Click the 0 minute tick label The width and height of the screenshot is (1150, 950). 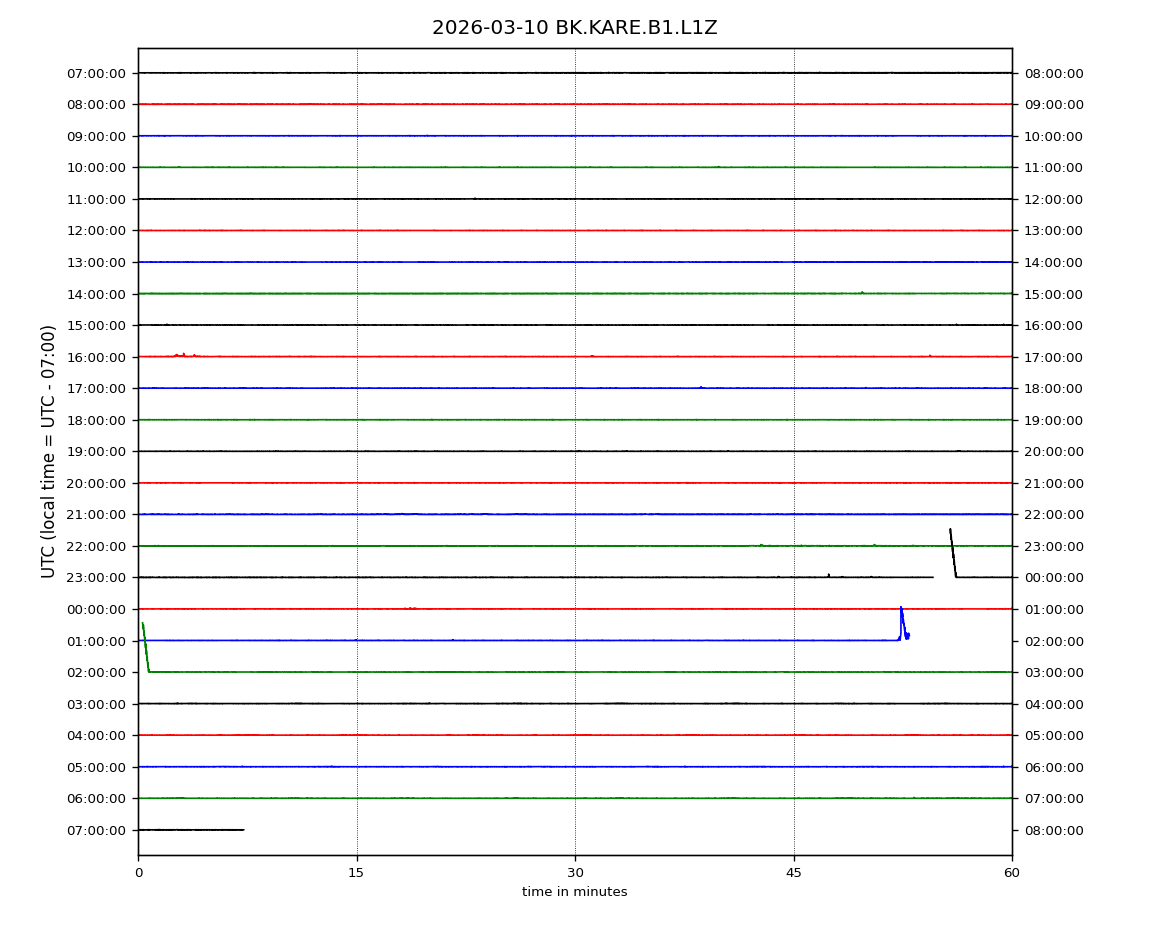point(138,873)
